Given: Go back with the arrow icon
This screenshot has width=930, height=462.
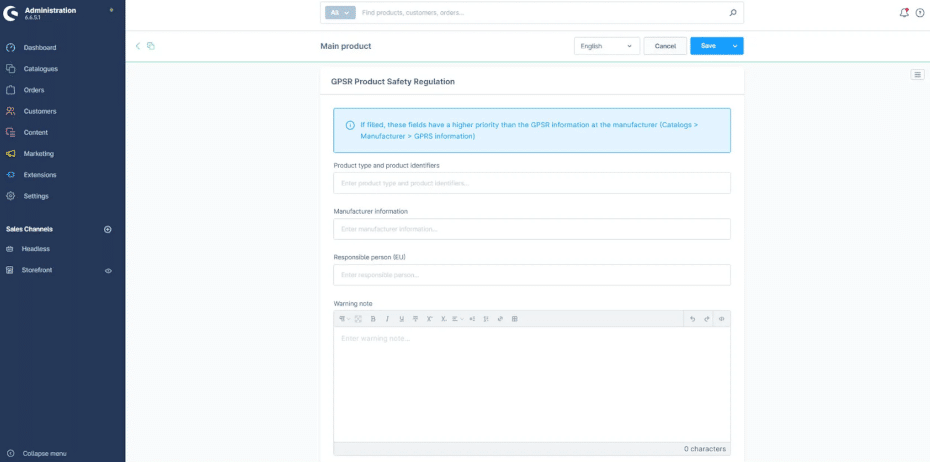Looking at the screenshot, I should tap(138, 46).
